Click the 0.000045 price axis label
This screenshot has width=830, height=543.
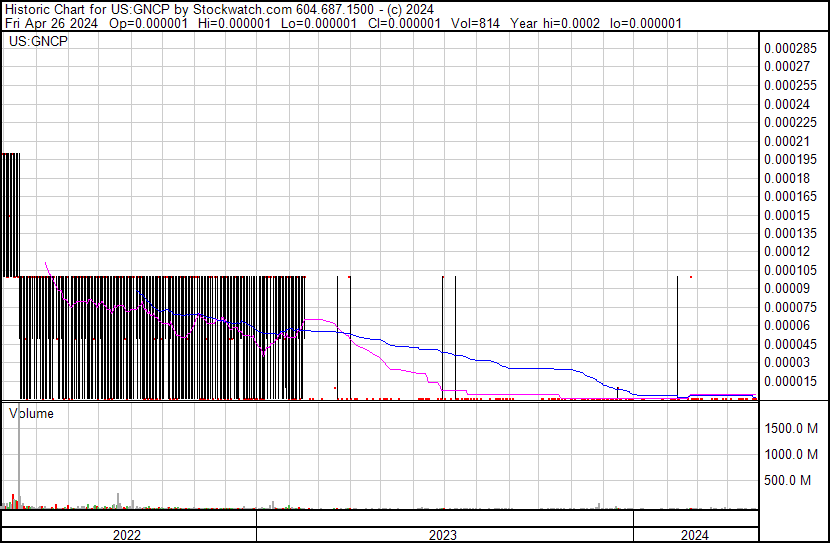point(790,345)
